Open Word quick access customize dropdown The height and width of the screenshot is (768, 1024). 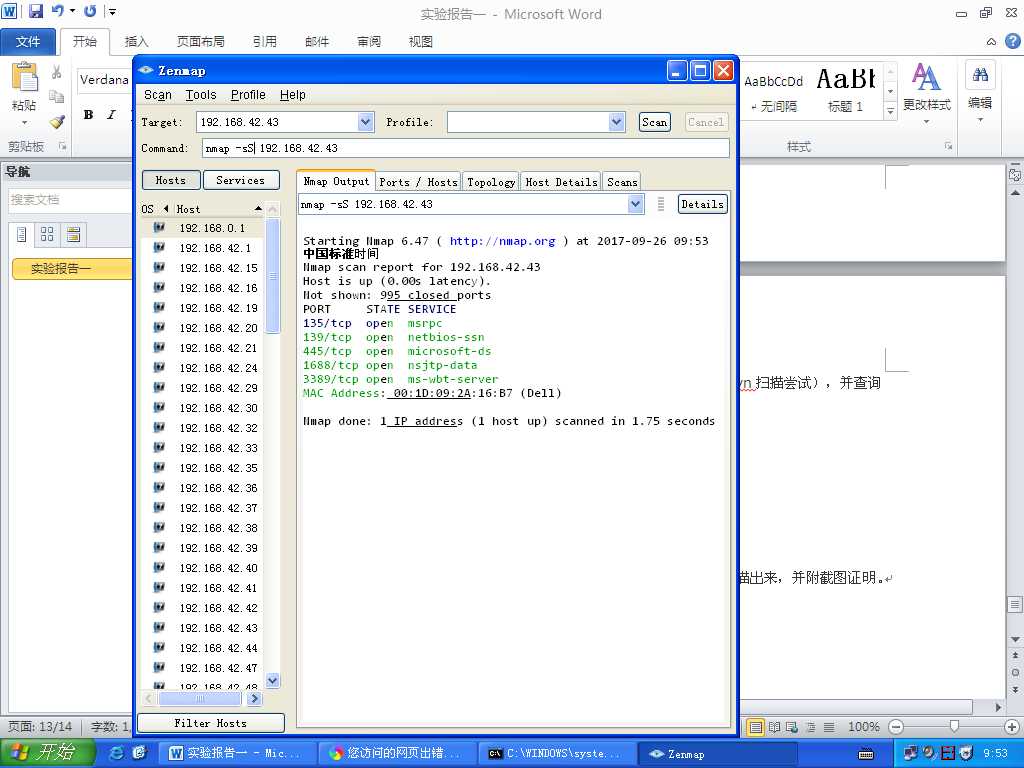[x=112, y=11]
